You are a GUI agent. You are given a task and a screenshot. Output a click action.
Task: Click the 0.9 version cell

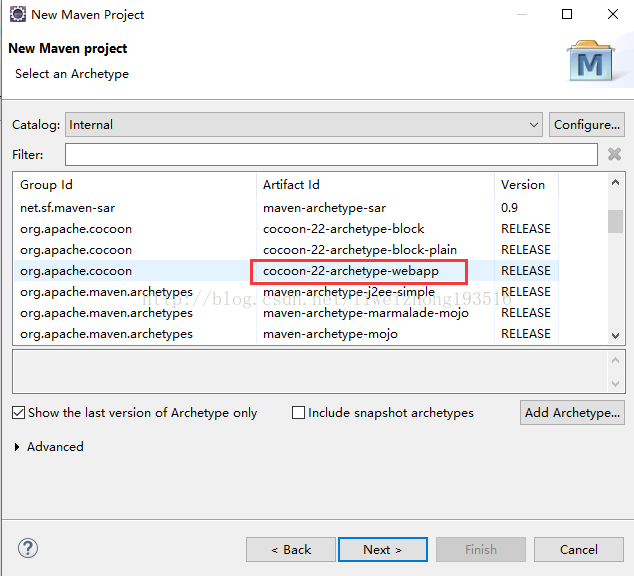(509, 208)
